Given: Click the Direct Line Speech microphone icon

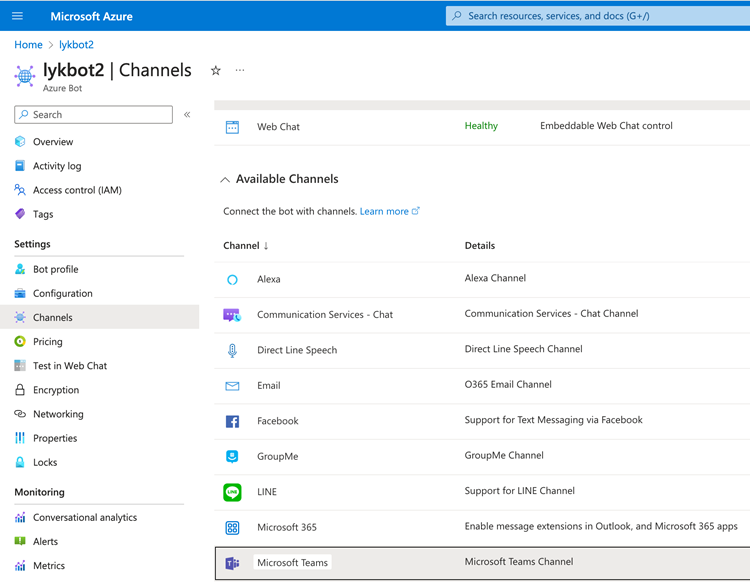Looking at the screenshot, I should tap(232, 351).
